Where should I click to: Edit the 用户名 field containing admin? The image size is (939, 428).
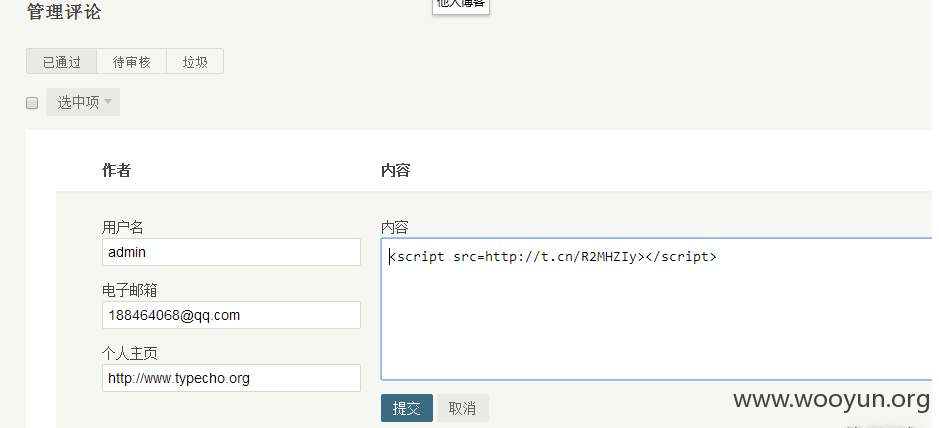(x=231, y=252)
